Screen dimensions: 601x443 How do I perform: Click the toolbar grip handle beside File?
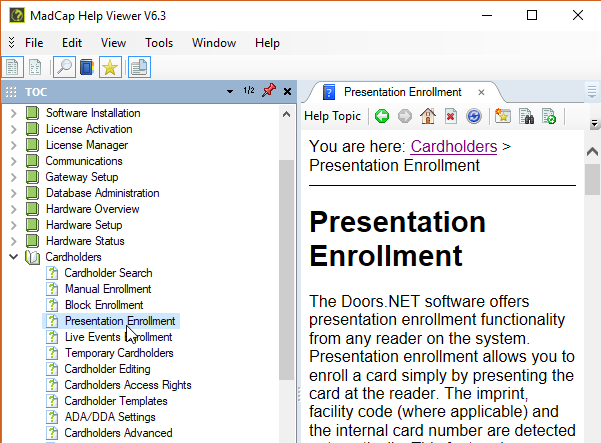[11, 42]
